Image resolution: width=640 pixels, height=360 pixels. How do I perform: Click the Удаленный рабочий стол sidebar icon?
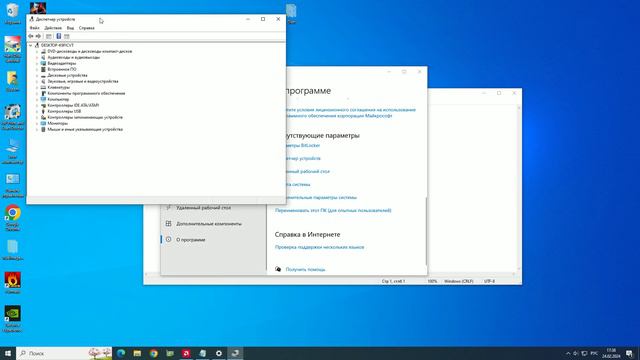[x=168, y=208]
